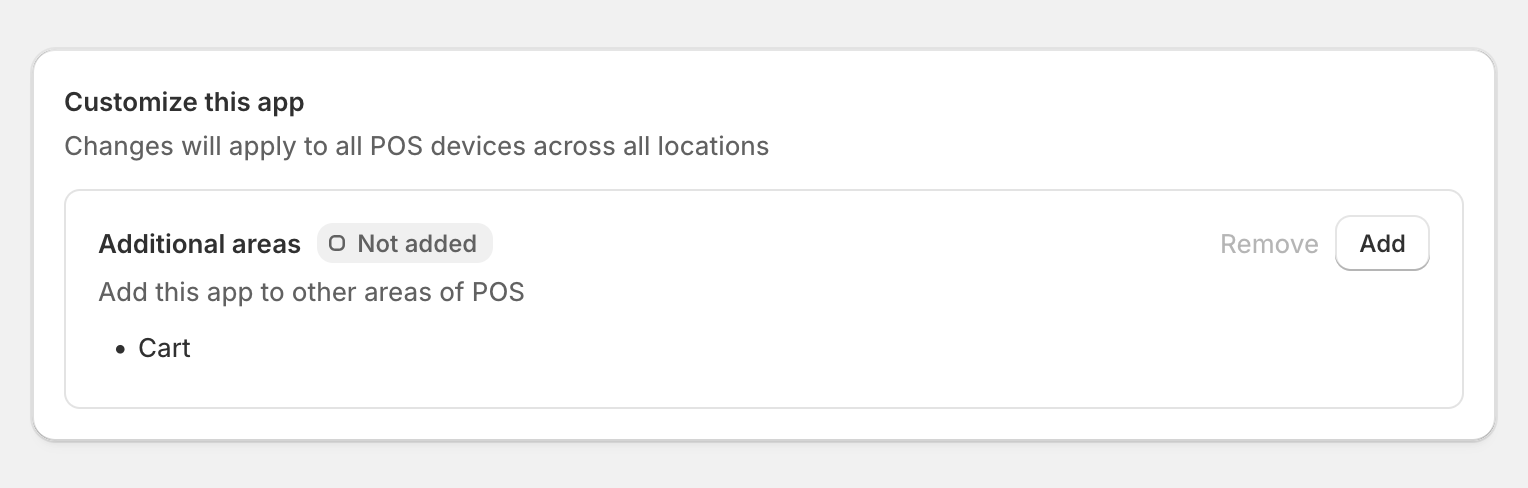Click the word POS in the areas description
The height and width of the screenshot is (488, 1528).
point(498,293)
